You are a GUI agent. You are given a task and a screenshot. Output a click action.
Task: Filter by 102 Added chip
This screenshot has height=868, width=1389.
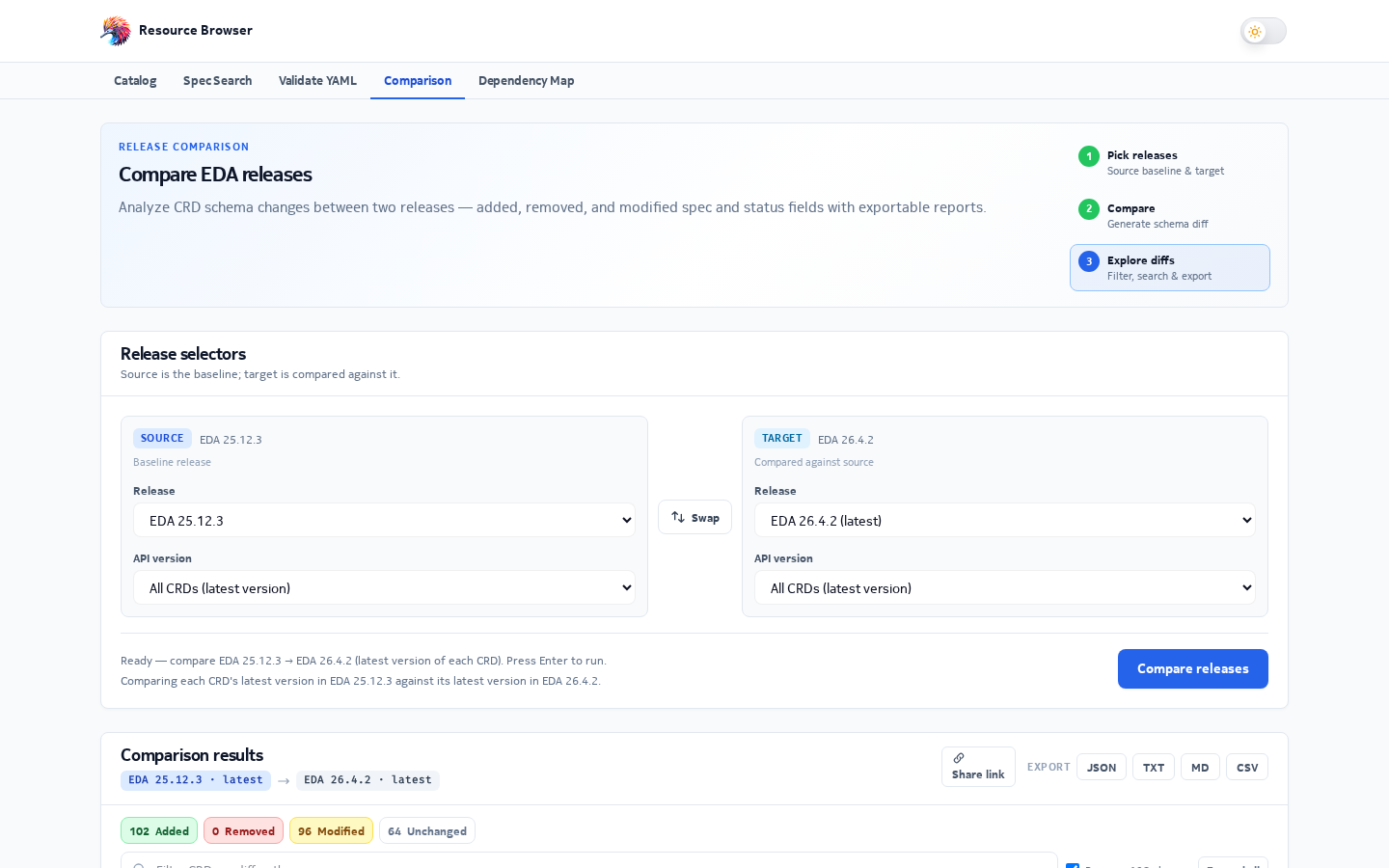(159, 831)
